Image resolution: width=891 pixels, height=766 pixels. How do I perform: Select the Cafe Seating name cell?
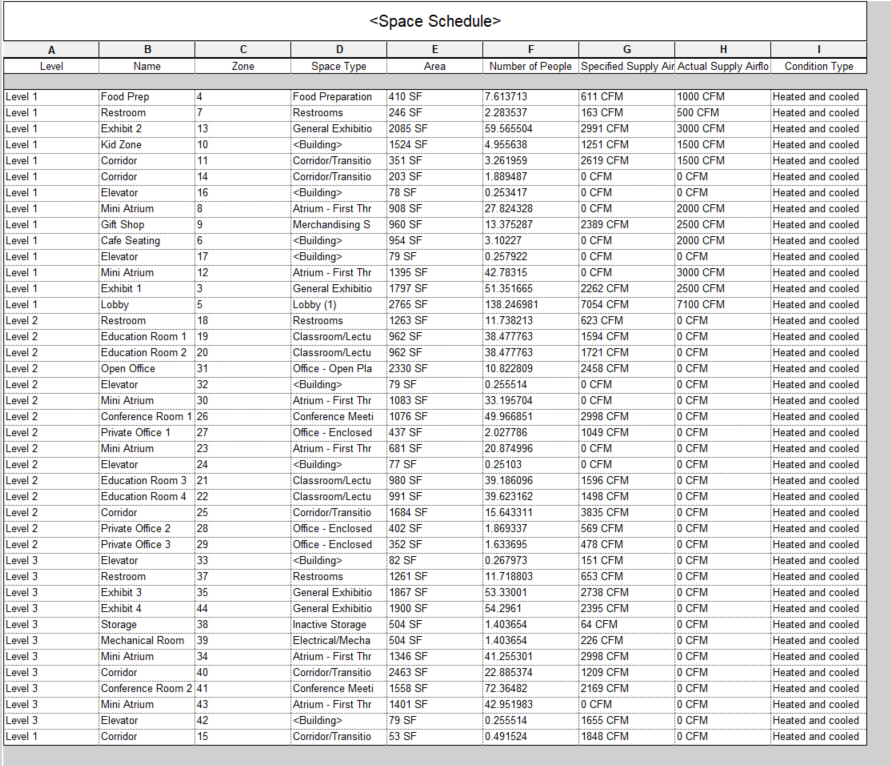147,240
